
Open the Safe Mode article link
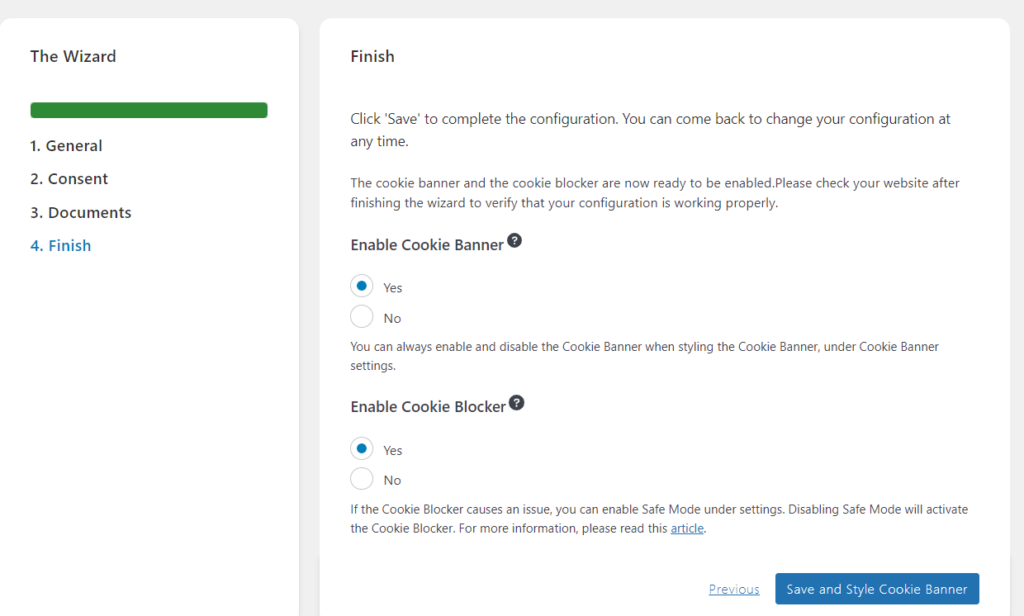coord(687,528)
